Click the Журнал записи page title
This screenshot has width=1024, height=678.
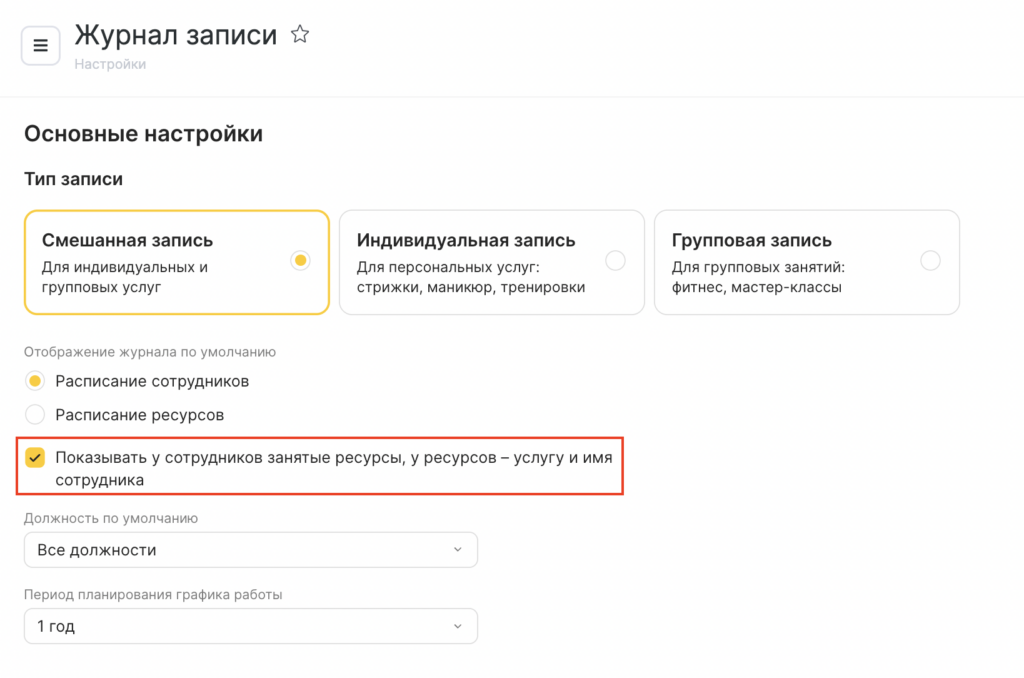tap(176, 35)
